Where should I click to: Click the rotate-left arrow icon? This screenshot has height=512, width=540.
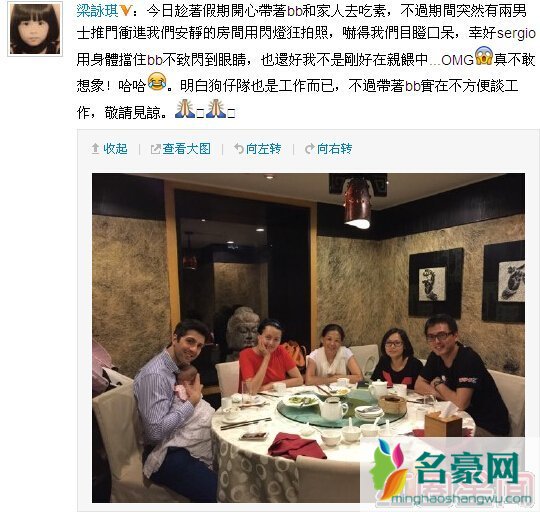pyautogui.click(x=239, y=149)
